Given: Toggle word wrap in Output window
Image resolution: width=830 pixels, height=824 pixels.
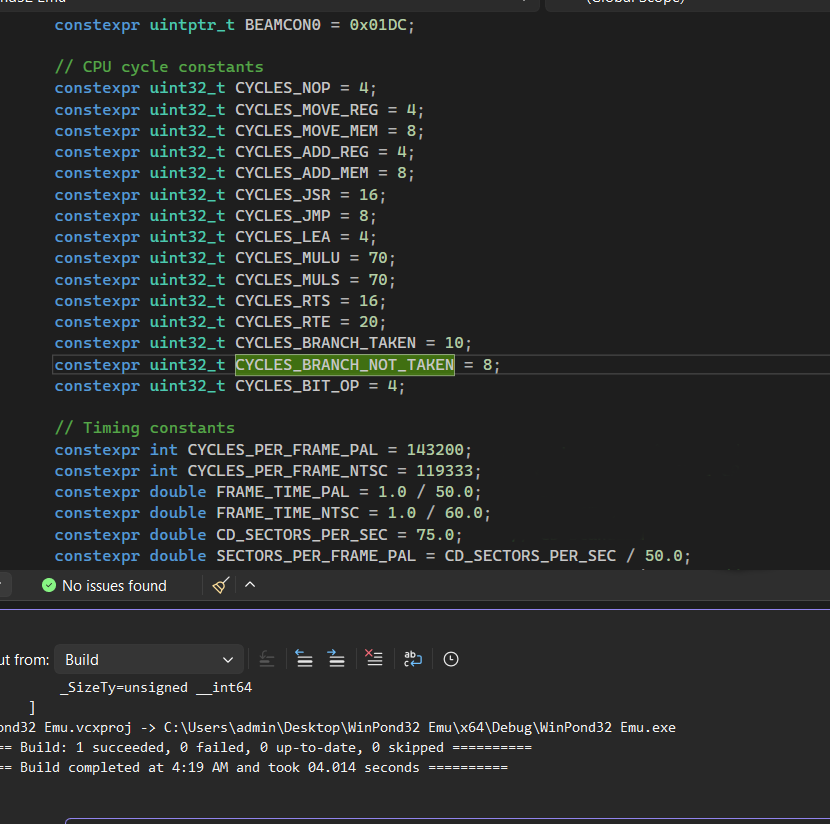Looking at the screenshot, I should pyautogui.click(x=413, y=659).
